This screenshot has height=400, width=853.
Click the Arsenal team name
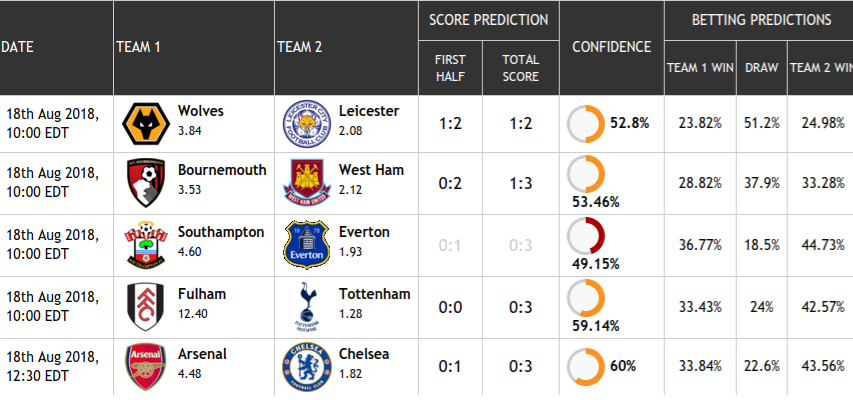point(202,354)
